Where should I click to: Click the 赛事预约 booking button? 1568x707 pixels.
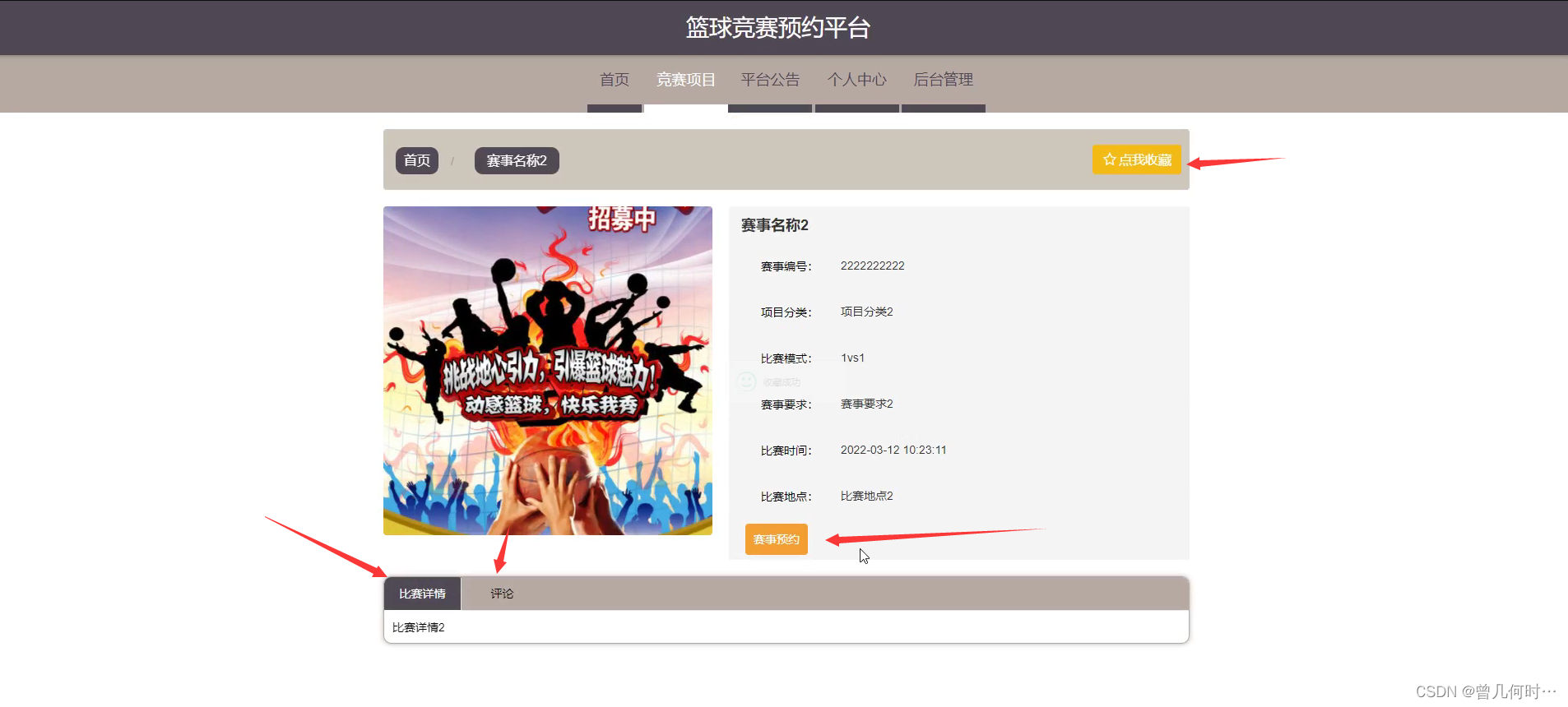[777, 539]
